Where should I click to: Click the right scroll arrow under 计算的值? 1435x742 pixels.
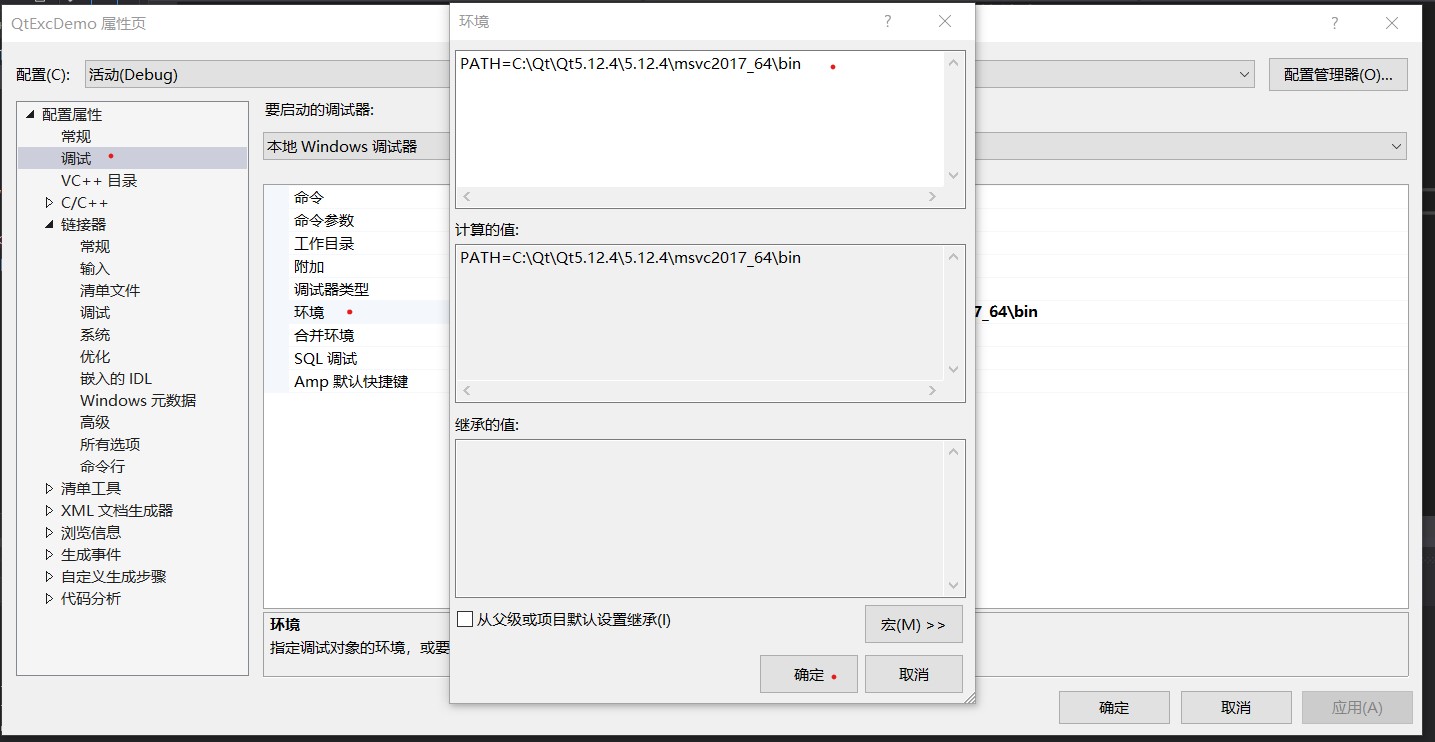click(x=931, y=390)
